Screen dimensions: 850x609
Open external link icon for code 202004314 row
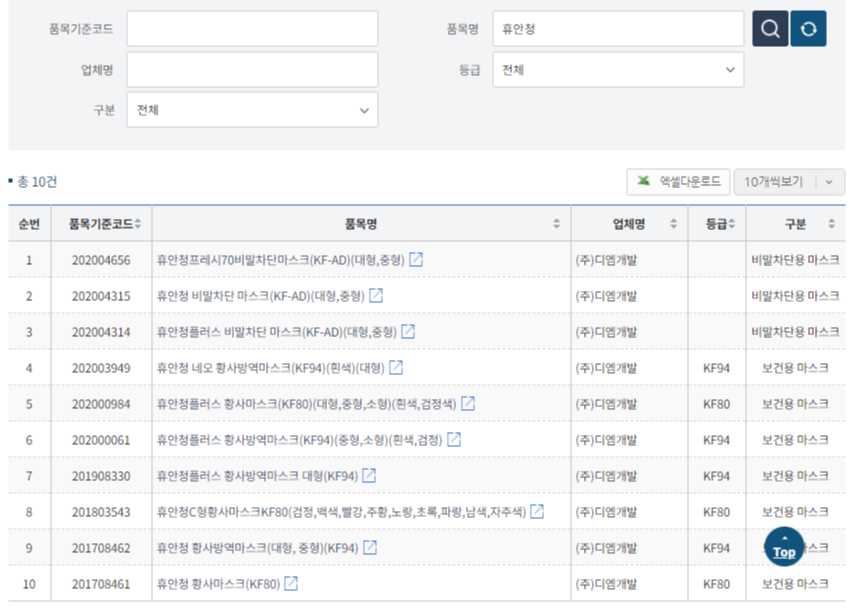(x=408, y=331)
